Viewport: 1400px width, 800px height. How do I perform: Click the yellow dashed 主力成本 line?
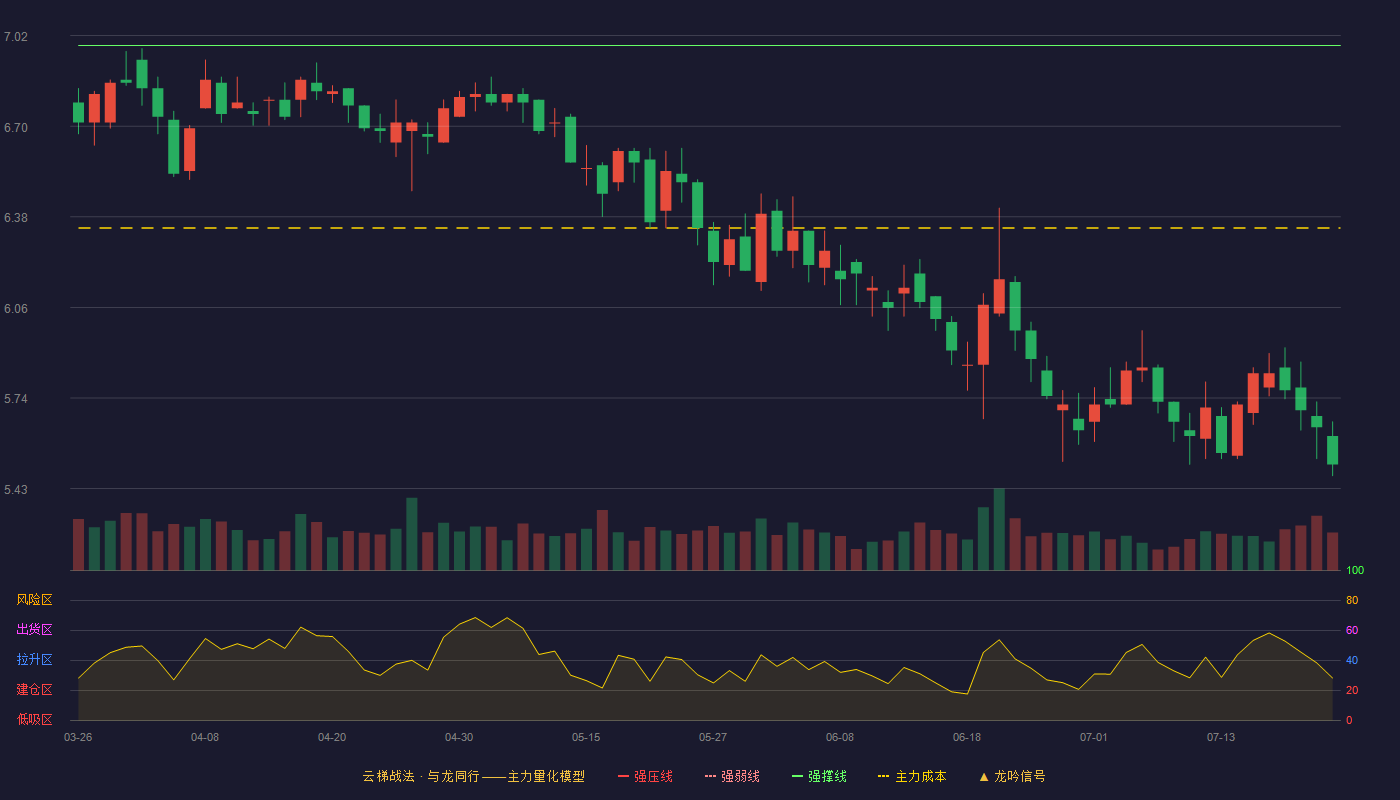pos(709,228)
